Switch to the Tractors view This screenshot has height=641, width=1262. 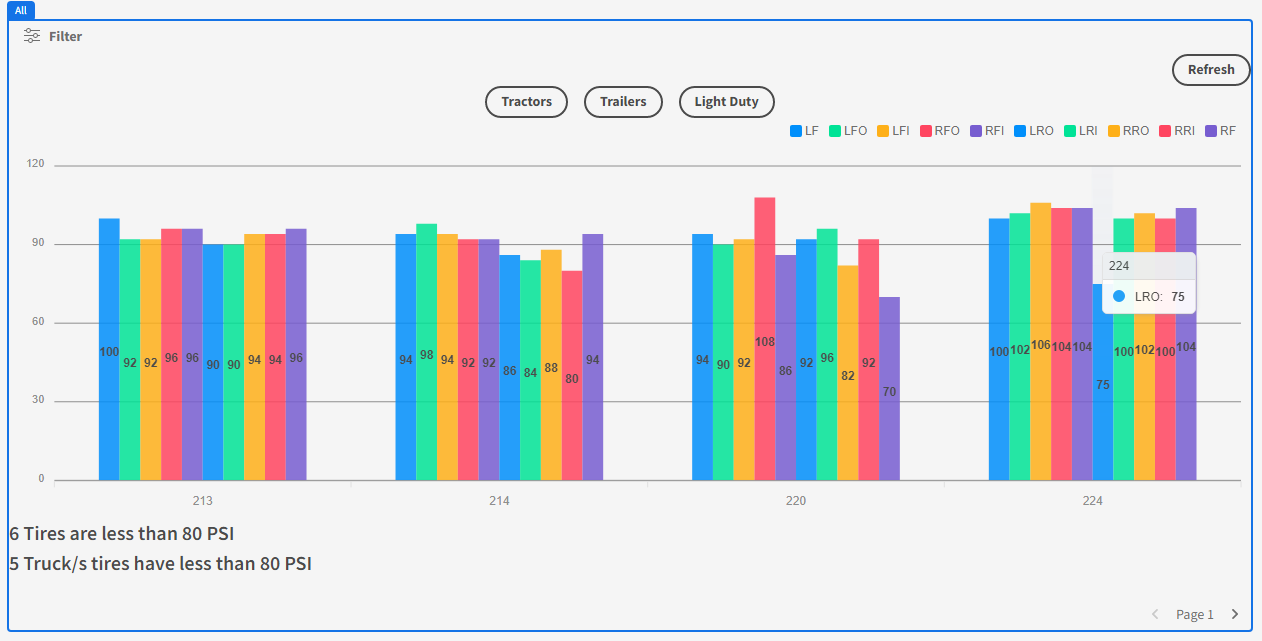pyautogui.click(x=526, y=101)
